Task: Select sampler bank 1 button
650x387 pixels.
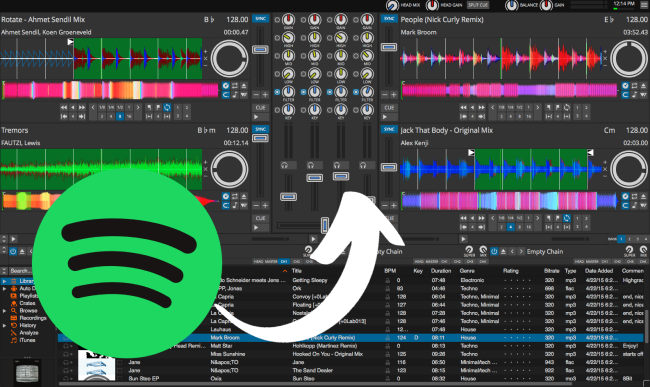Action: (x=621, y=239)
